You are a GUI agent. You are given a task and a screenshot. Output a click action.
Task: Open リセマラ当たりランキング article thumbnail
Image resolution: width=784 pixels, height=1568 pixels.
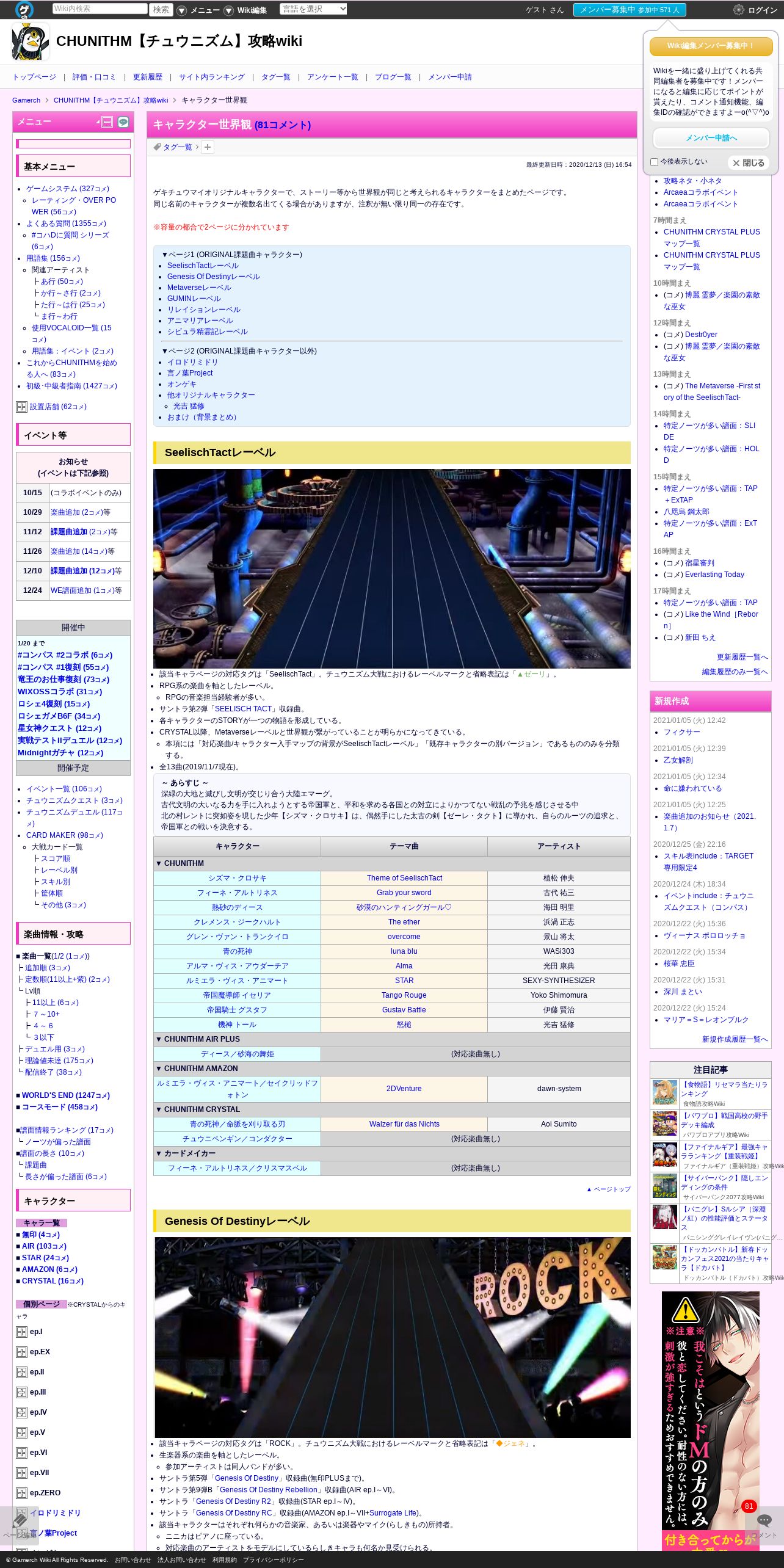pos(665,1093)
